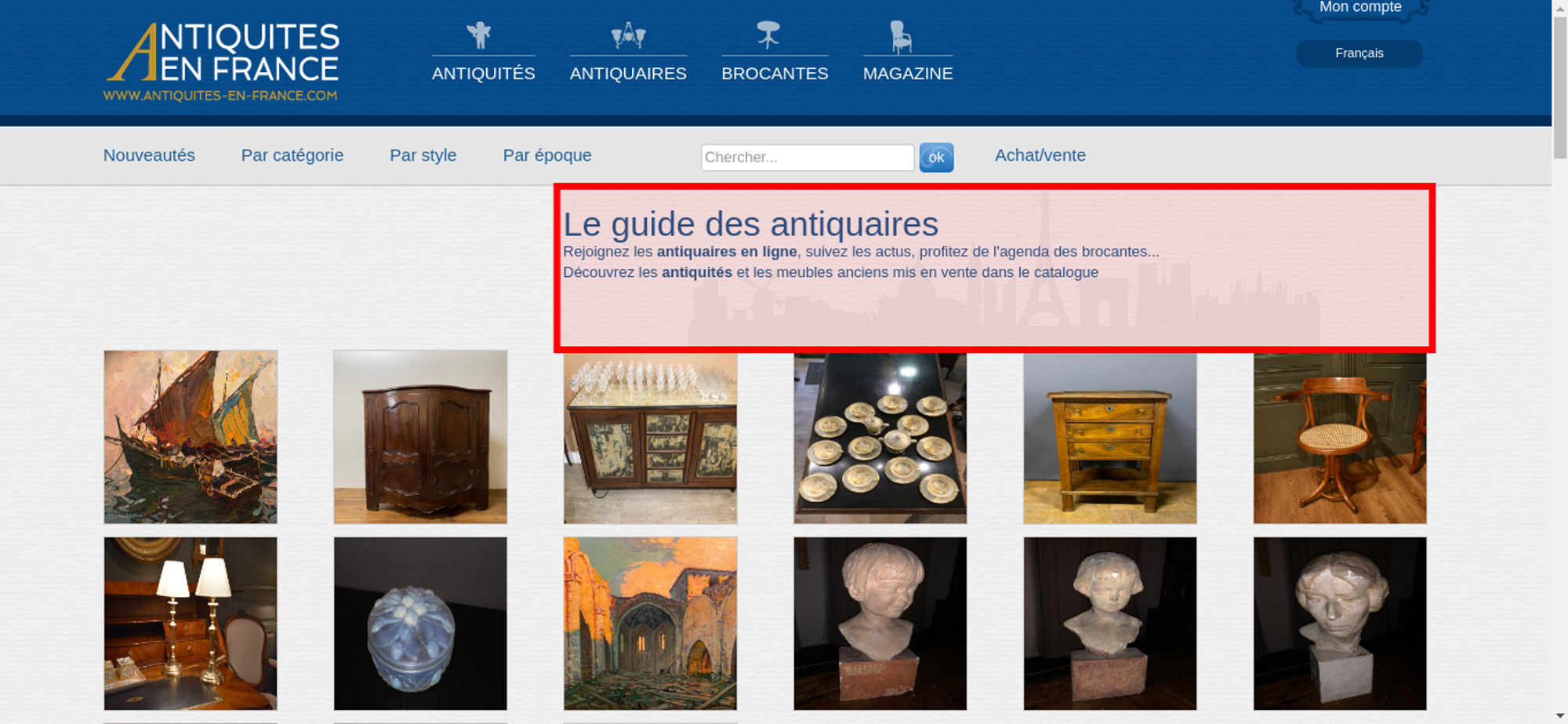Image resolution: width=1568 pixels, height=724 pixels.
Task: Open the blue opalescent glass box thumbnail
Action: pyautogui.click(x=420, y=624)
